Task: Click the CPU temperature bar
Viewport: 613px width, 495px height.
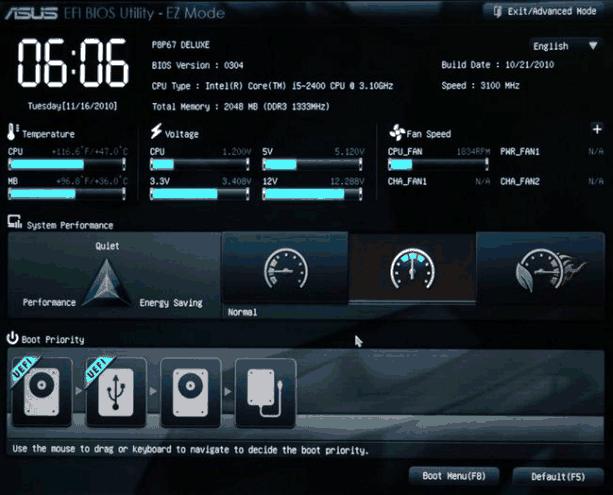Action: [x=67, y=164]
